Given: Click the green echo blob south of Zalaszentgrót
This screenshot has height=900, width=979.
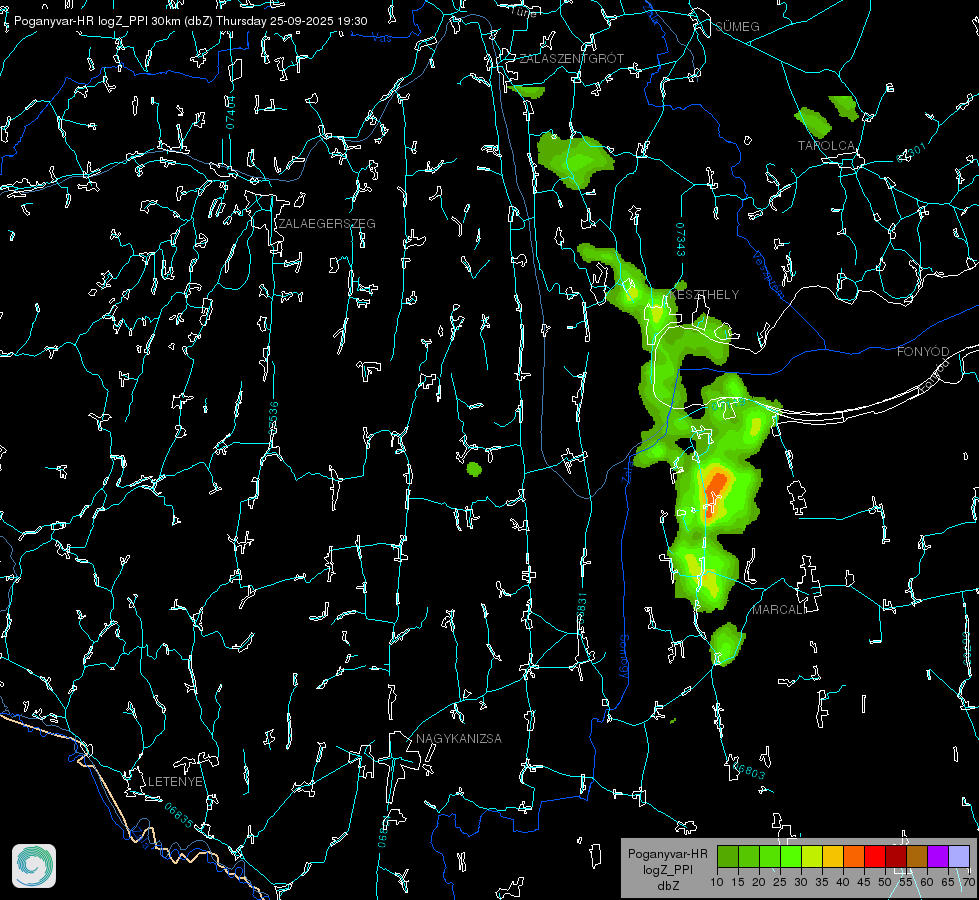Looking at the screenshot, I should (x=574, y=161).
